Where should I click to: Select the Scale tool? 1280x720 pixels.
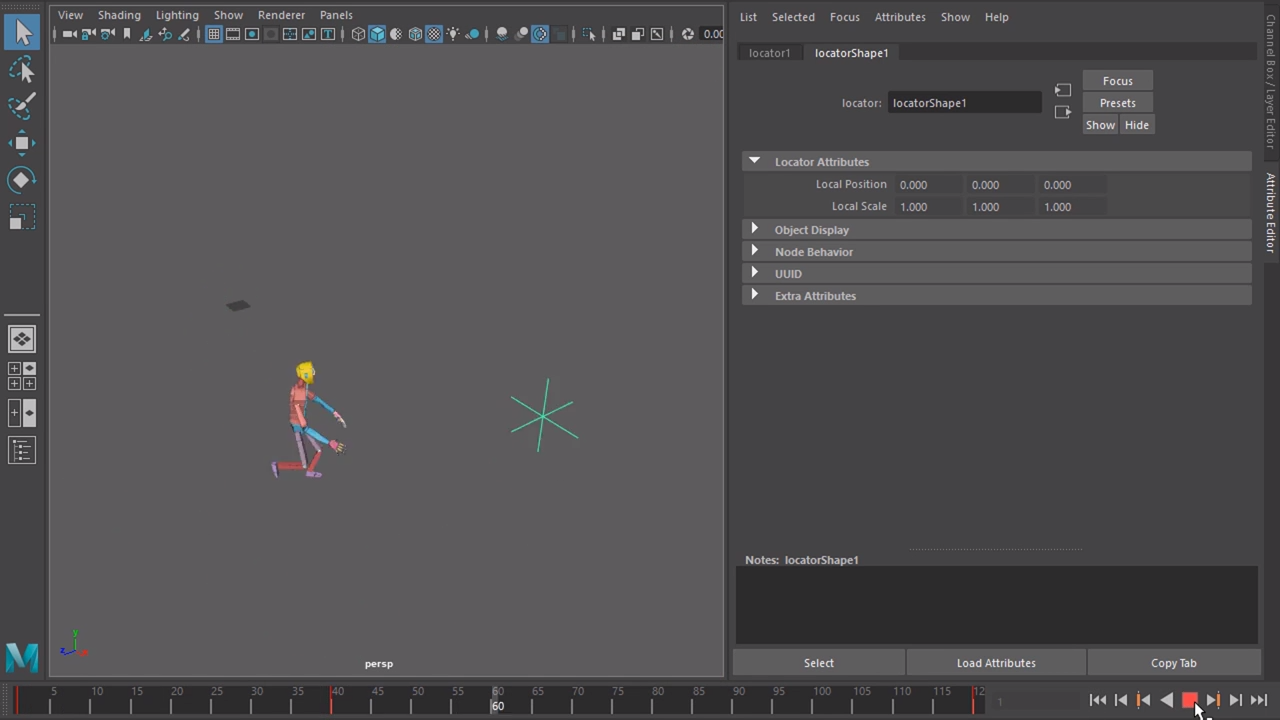(22, 218)
